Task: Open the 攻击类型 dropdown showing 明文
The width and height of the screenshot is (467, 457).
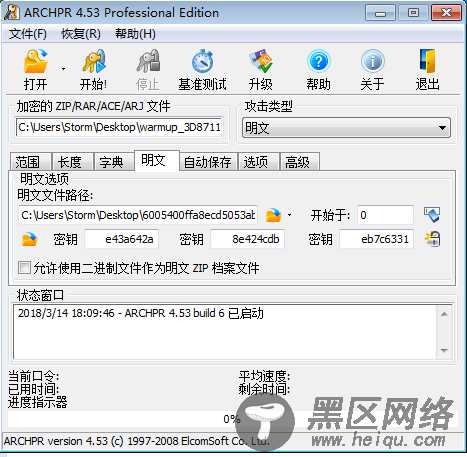Action: point(346,128)
